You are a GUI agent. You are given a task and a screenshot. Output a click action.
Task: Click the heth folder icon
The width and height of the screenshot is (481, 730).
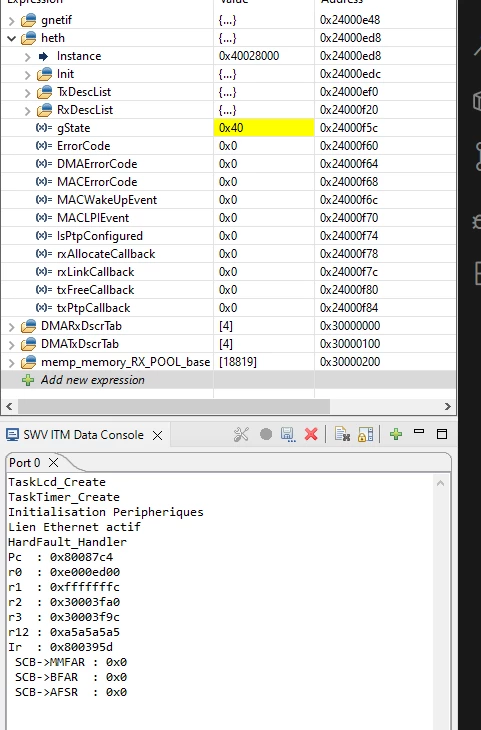tap(28, 38)
